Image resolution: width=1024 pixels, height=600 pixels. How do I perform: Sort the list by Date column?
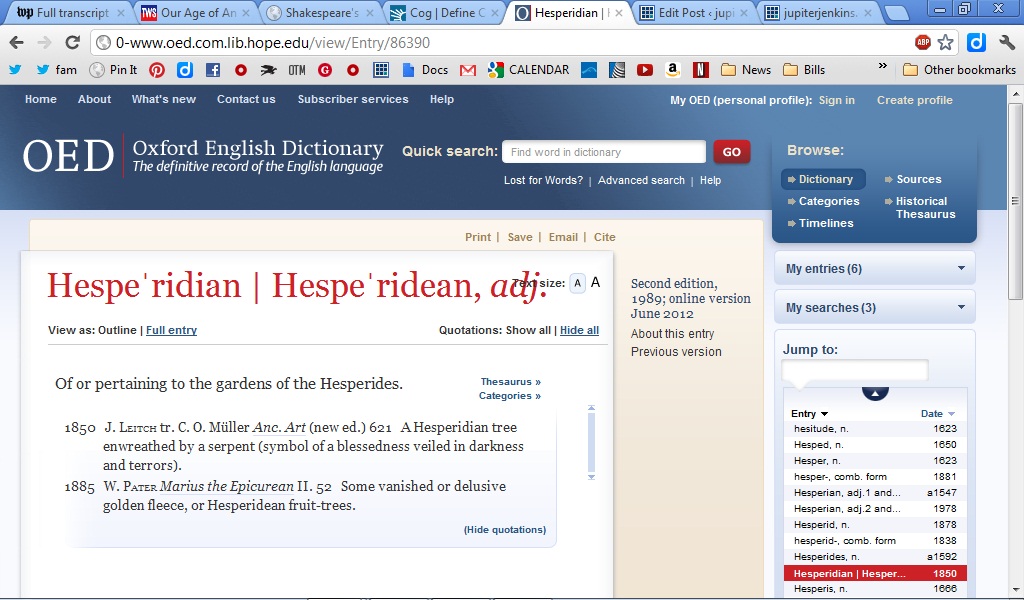tap(937, 414)
